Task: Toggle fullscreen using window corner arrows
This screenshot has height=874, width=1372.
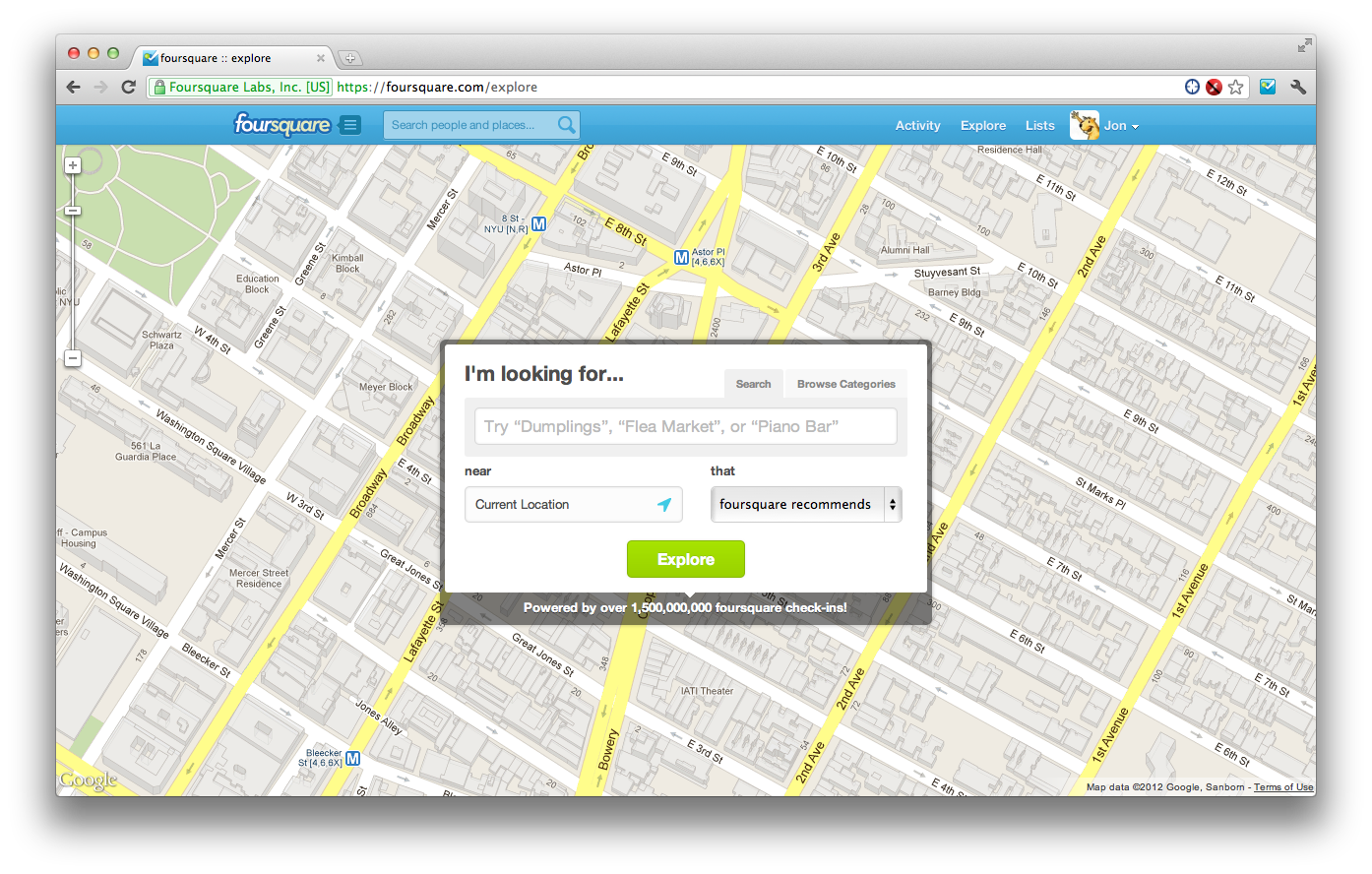Action: click(x=1304, y=45)
